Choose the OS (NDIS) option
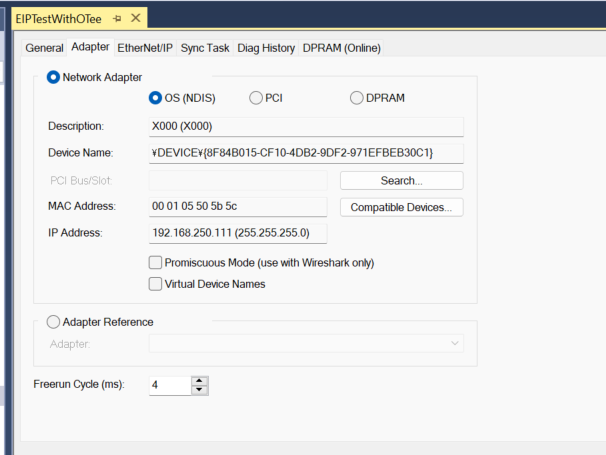606x455 pixels. [x=155, y=98]
